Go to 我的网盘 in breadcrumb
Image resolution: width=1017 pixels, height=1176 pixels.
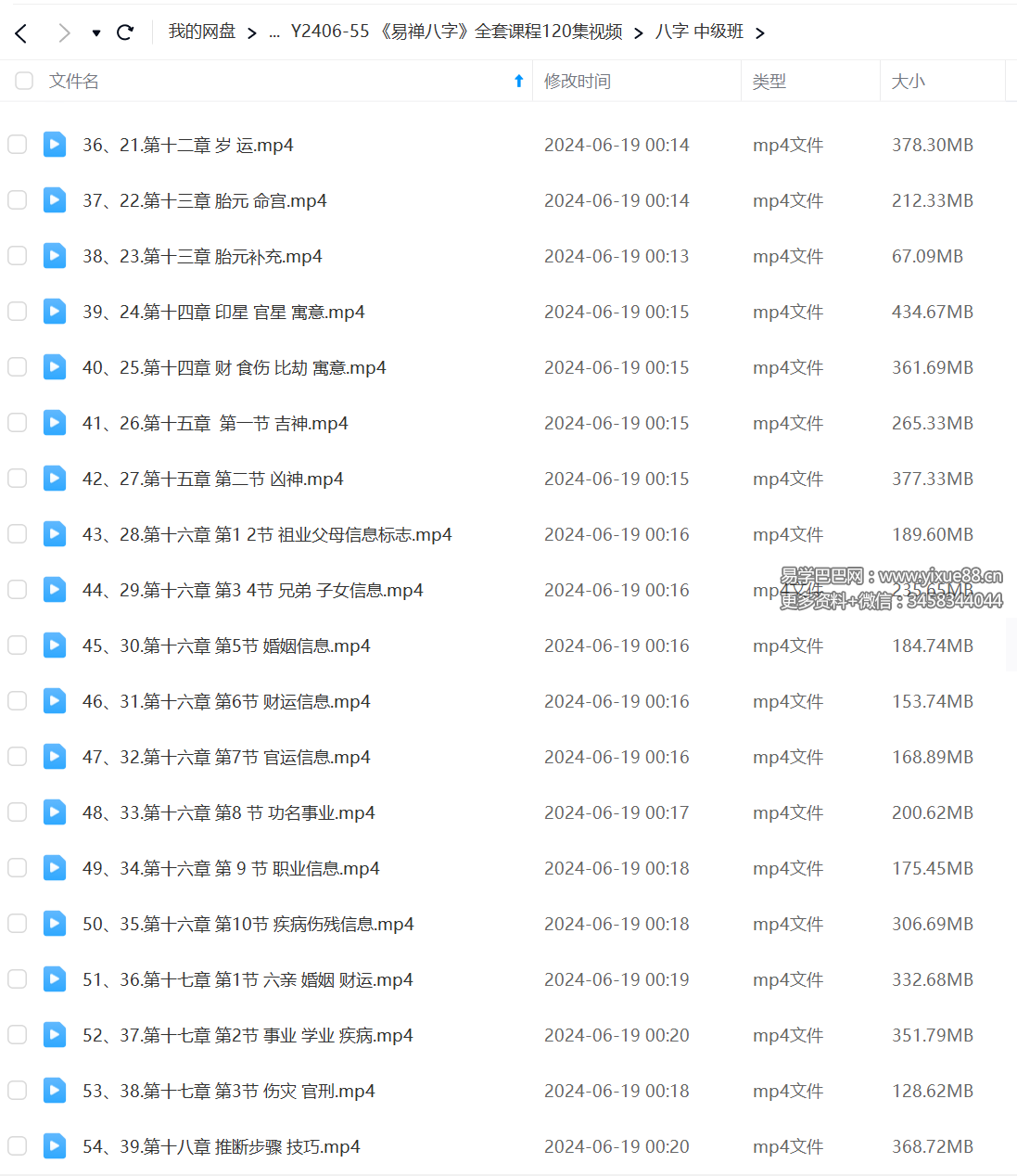201,32
